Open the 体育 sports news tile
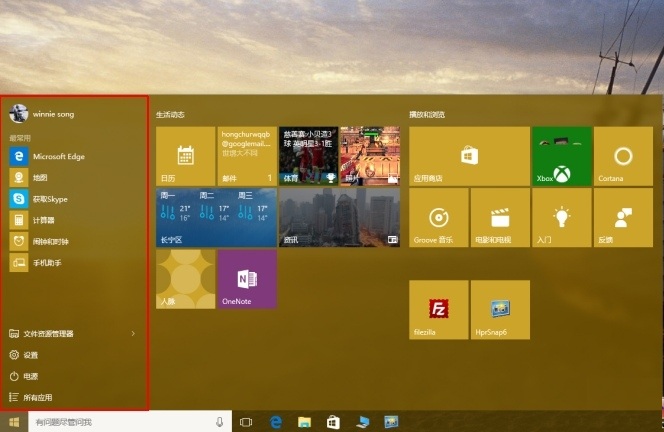The image size is (664, 432). tap(308, 156)
